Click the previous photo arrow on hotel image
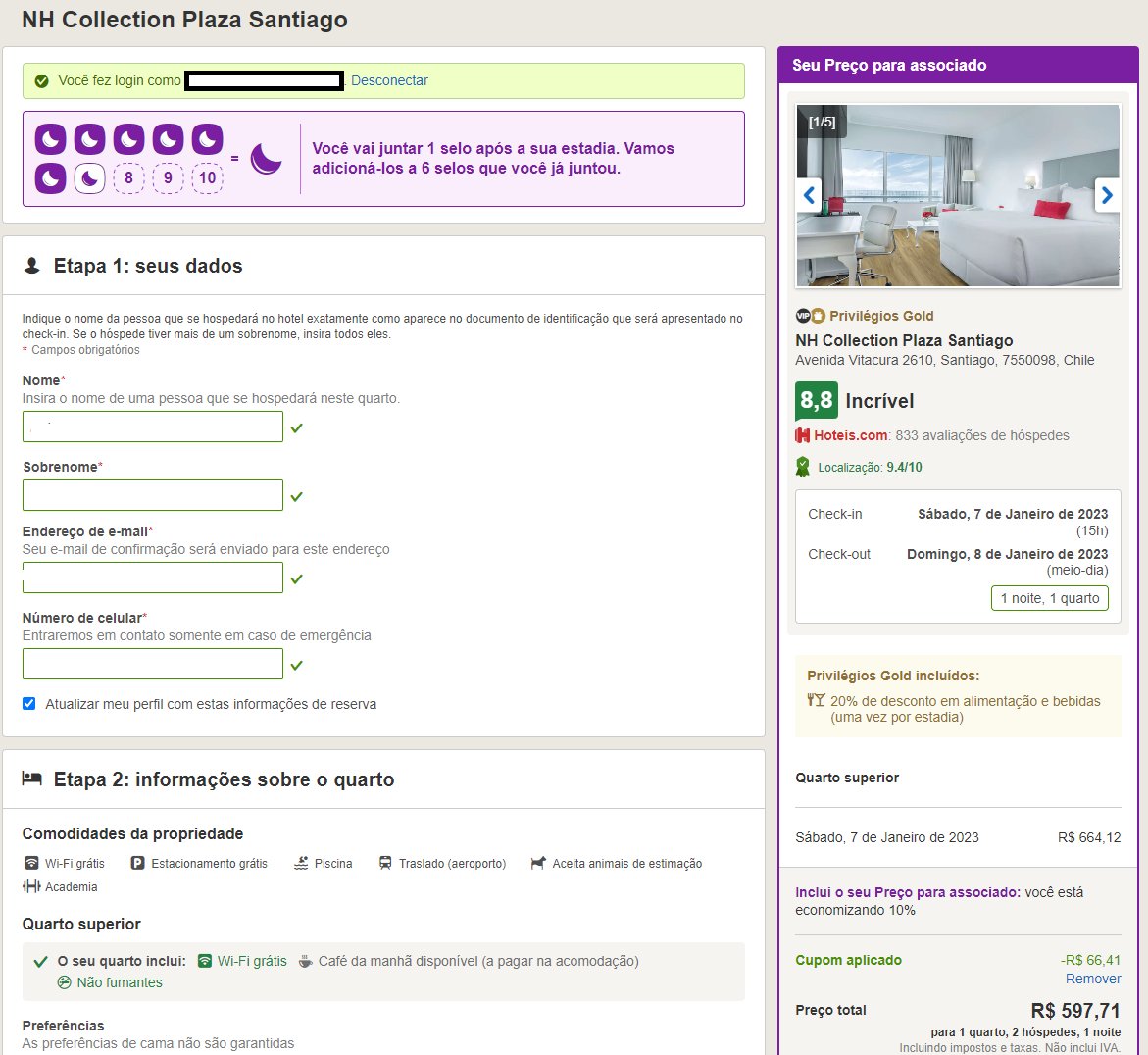 pos(809,195)
